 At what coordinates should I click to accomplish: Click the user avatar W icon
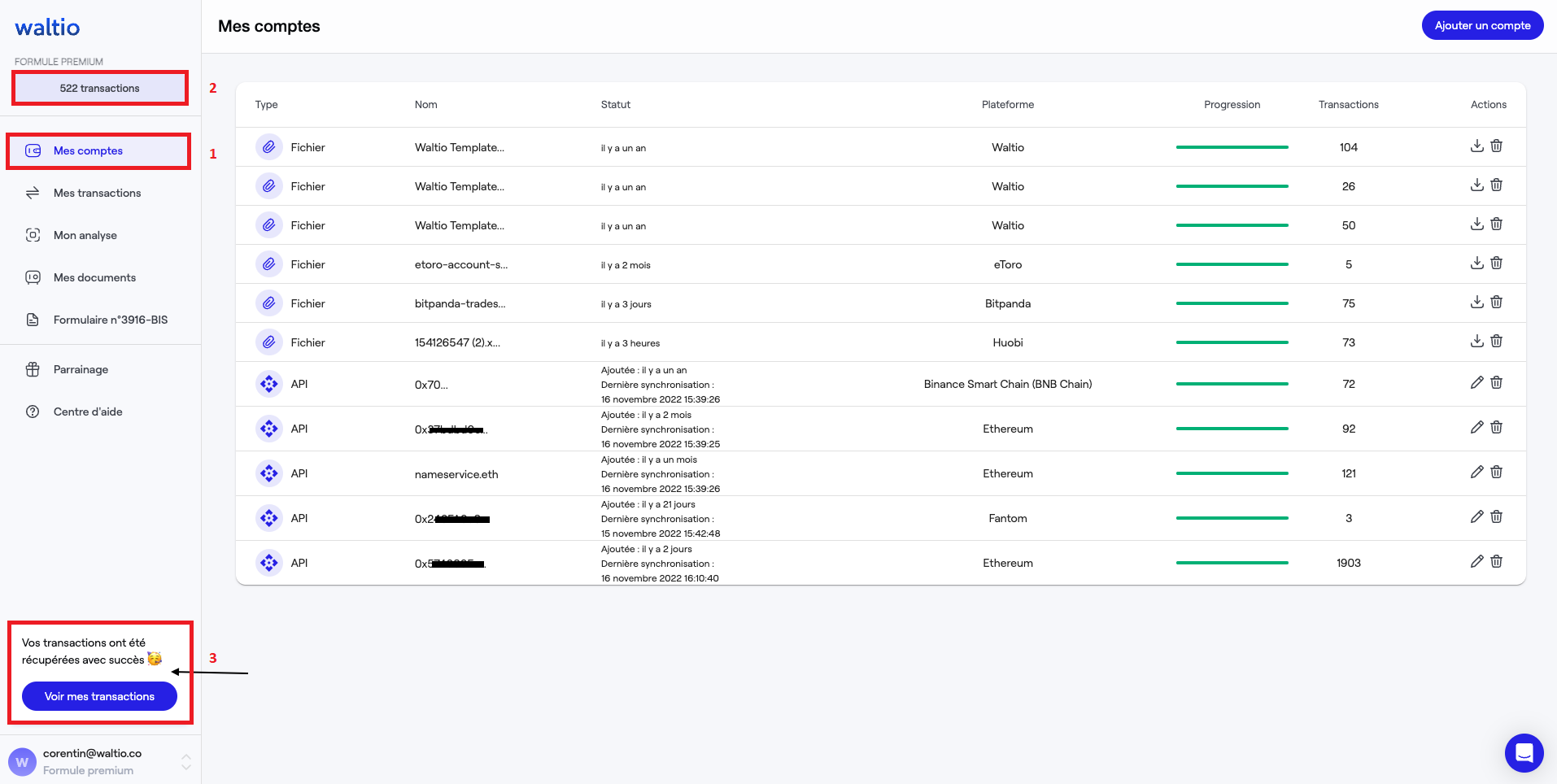click(x=22, y=762)
